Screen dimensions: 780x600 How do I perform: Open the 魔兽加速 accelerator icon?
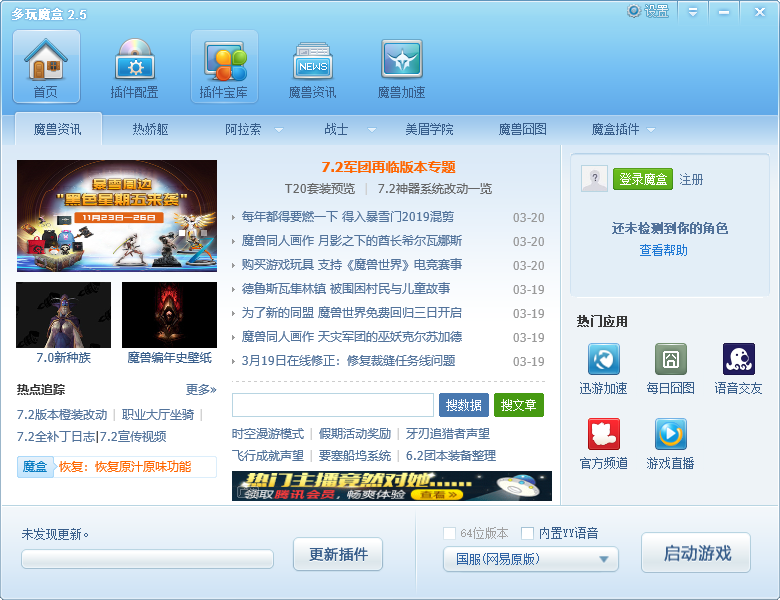pyautogui.click(x=401, y=67)
